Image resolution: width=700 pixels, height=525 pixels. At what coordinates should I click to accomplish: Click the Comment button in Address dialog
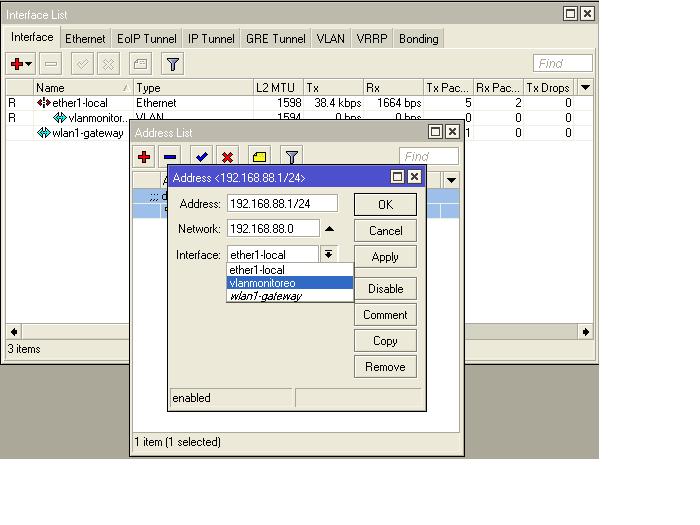(385, 315)
